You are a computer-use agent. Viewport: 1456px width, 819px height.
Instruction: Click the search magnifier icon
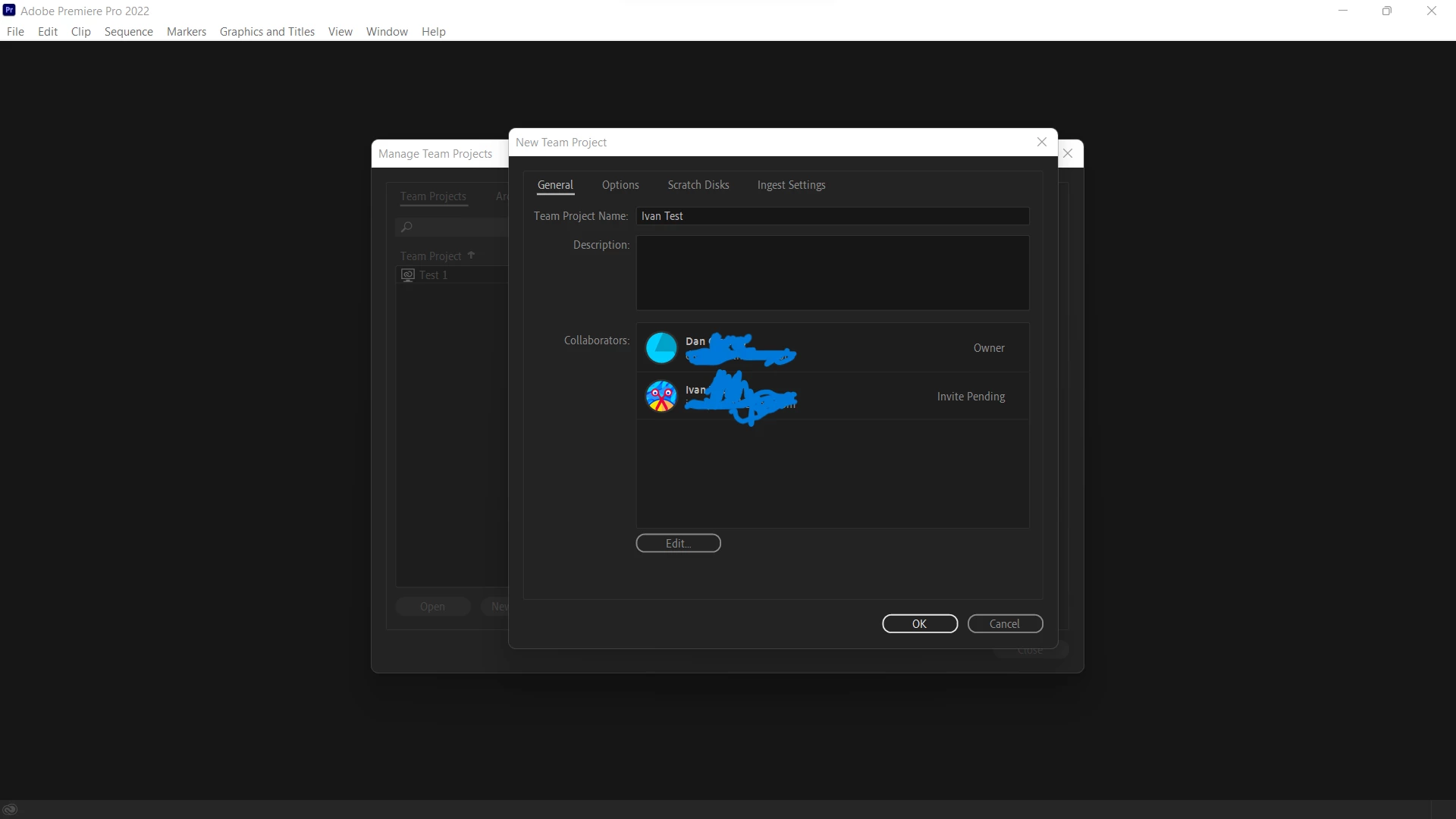click(407, 227)
